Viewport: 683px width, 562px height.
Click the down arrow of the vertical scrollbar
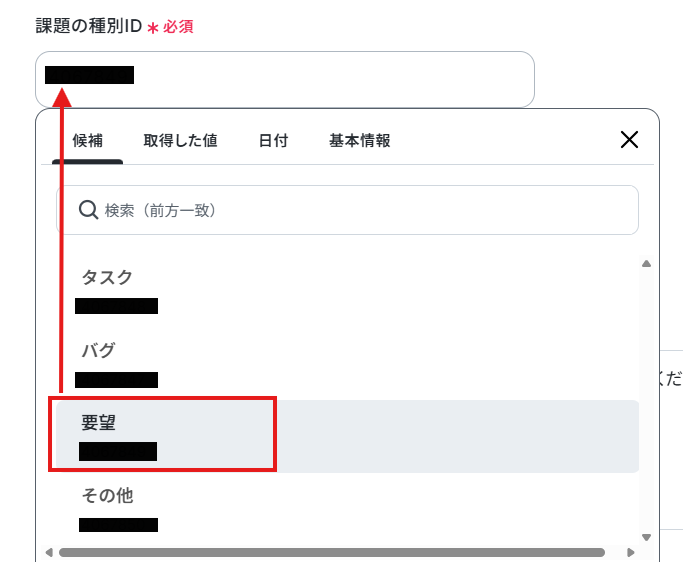pyautogui.click(x=647, y=535)
